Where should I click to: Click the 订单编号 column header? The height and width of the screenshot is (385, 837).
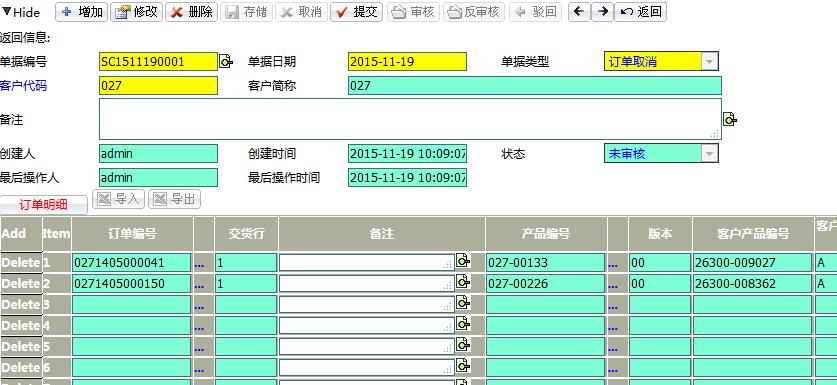[132, 233]
